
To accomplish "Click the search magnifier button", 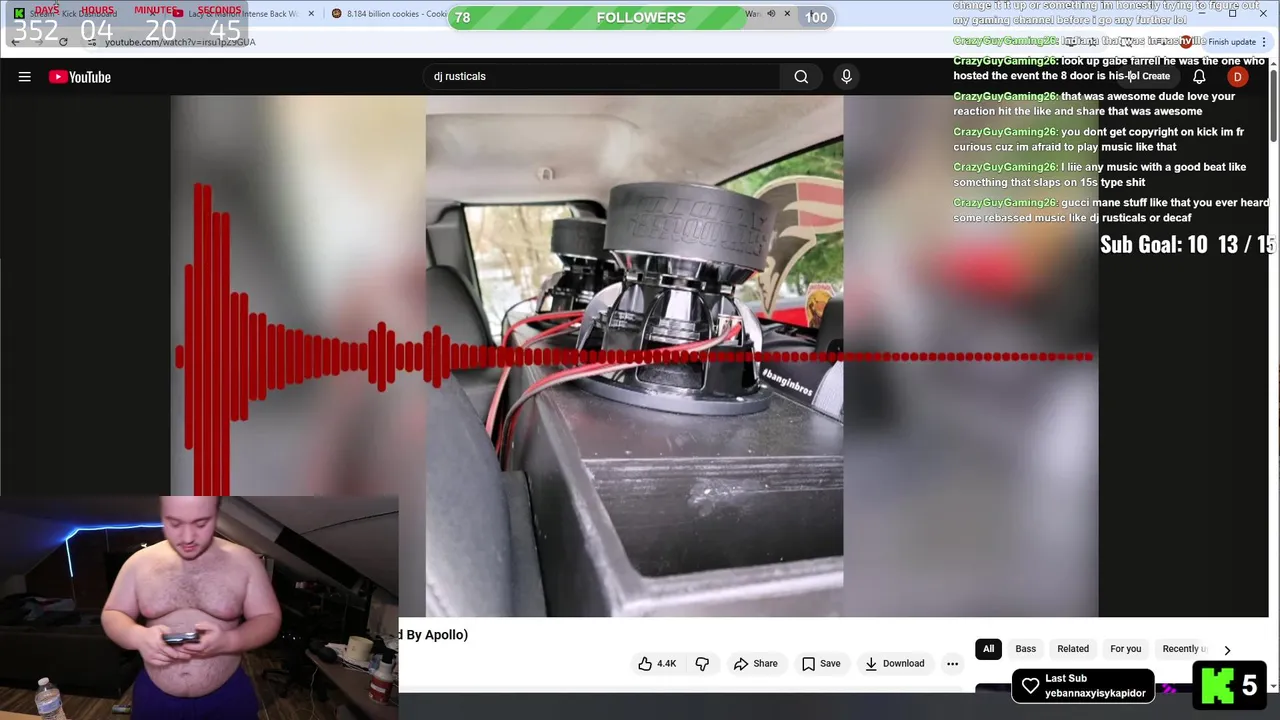I will [801, 76].
